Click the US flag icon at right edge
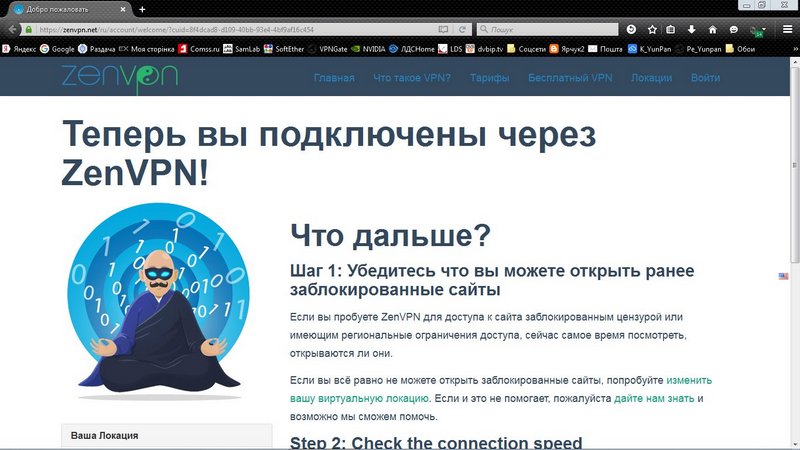This screenshot has width=800, height=450. [x=783, y=276]
